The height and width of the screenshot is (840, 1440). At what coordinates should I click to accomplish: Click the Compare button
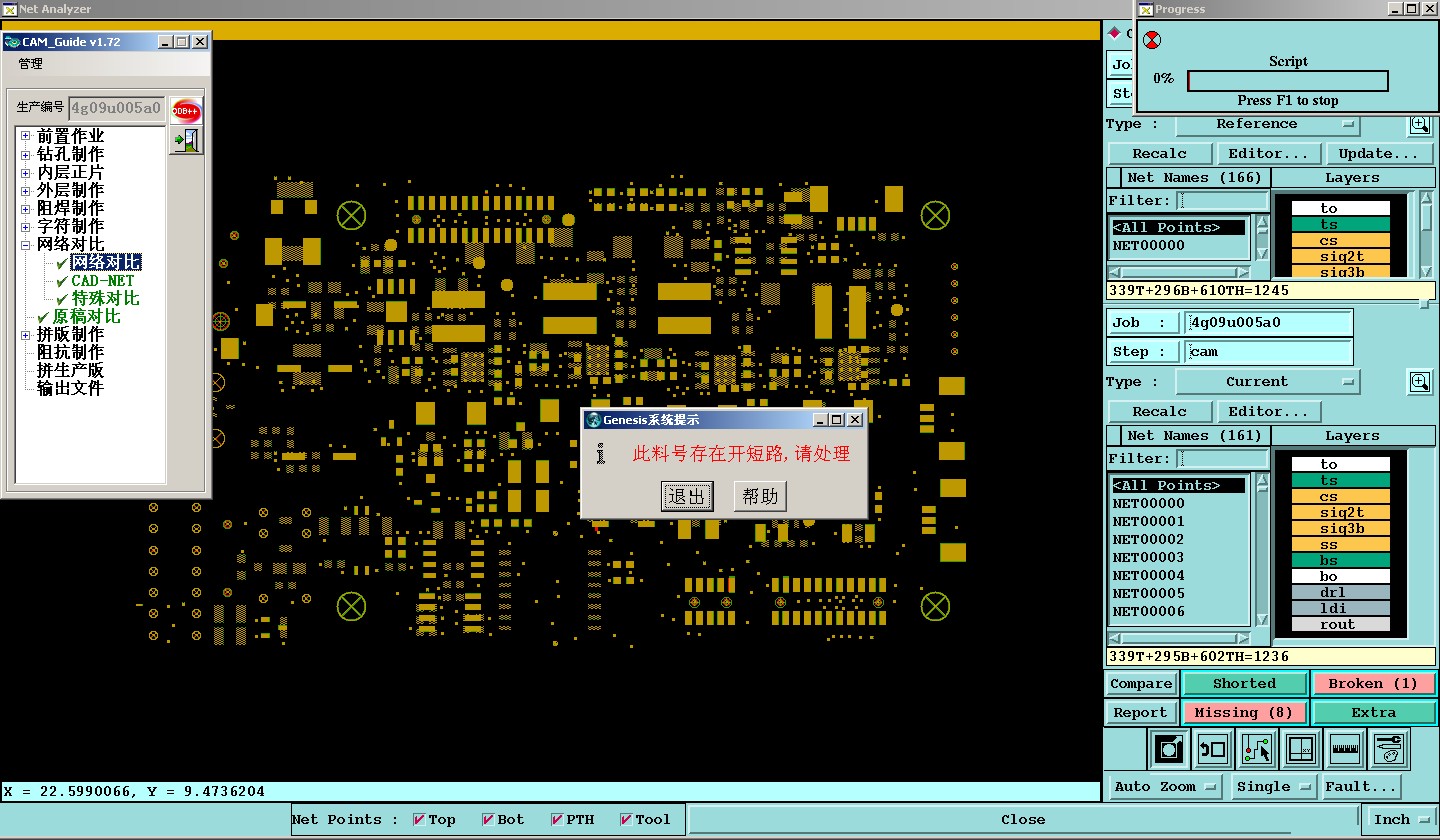[1141, 684]
